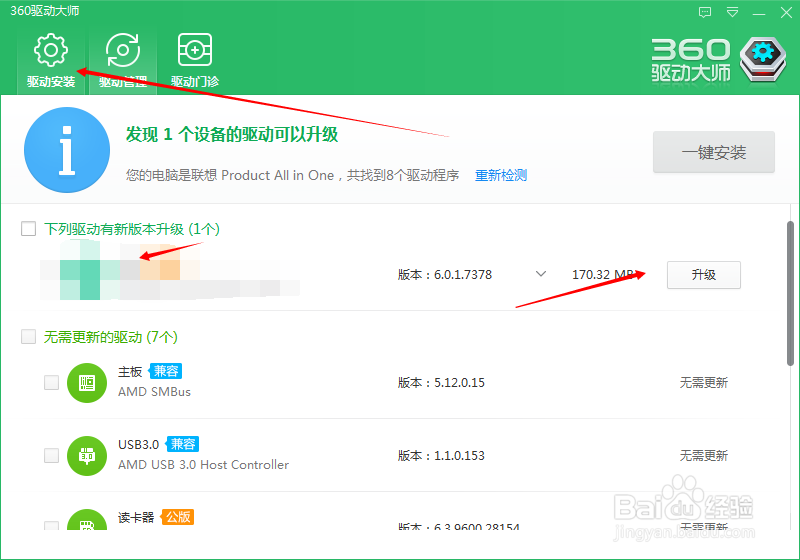The width and height of the screenshot is (800, 560).
Task: Click the version 1.1.0.153 text
Action: pyautogui.click(x=441, y=455)
